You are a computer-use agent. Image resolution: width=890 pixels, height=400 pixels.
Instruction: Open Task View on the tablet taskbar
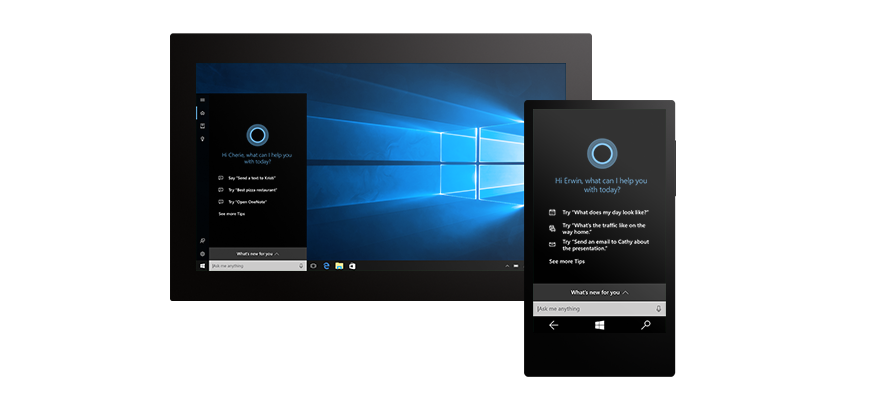click(313, 266)
